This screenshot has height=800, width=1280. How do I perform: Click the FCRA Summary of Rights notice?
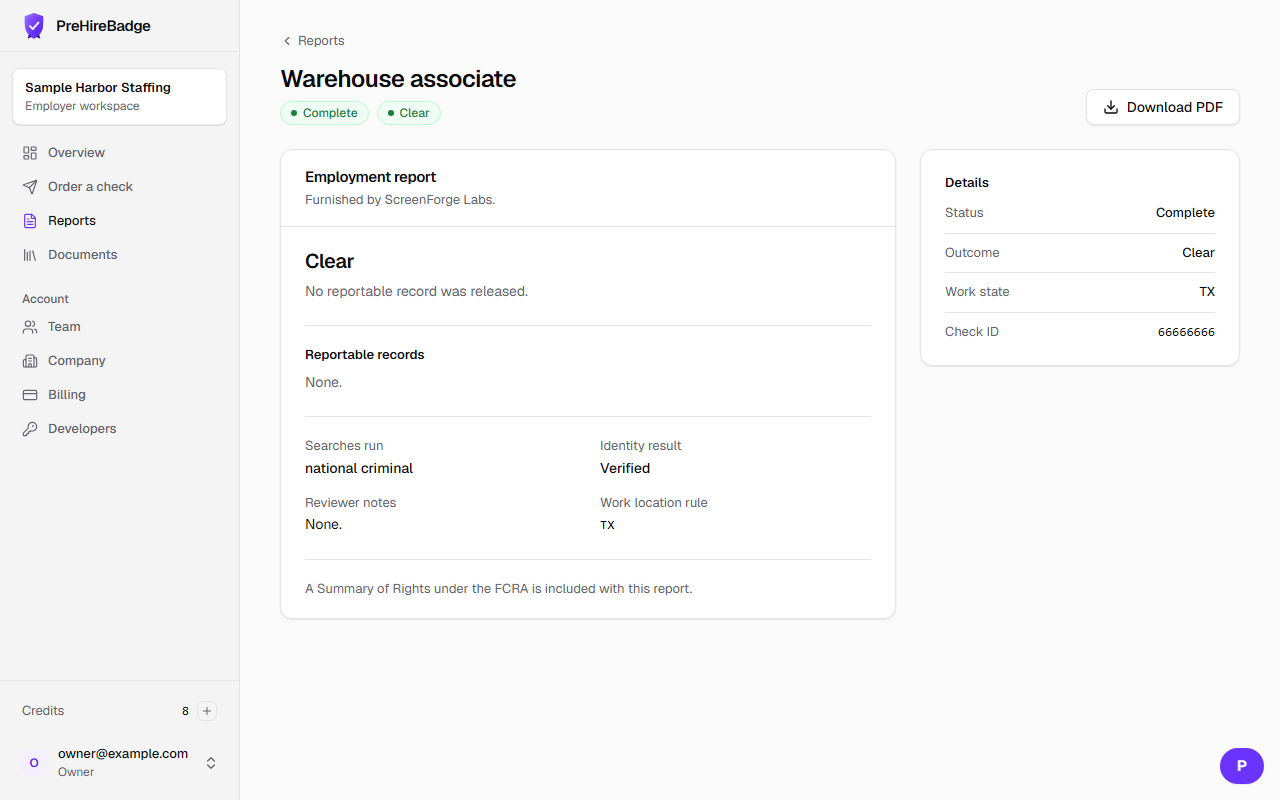[x=498, y=589]
